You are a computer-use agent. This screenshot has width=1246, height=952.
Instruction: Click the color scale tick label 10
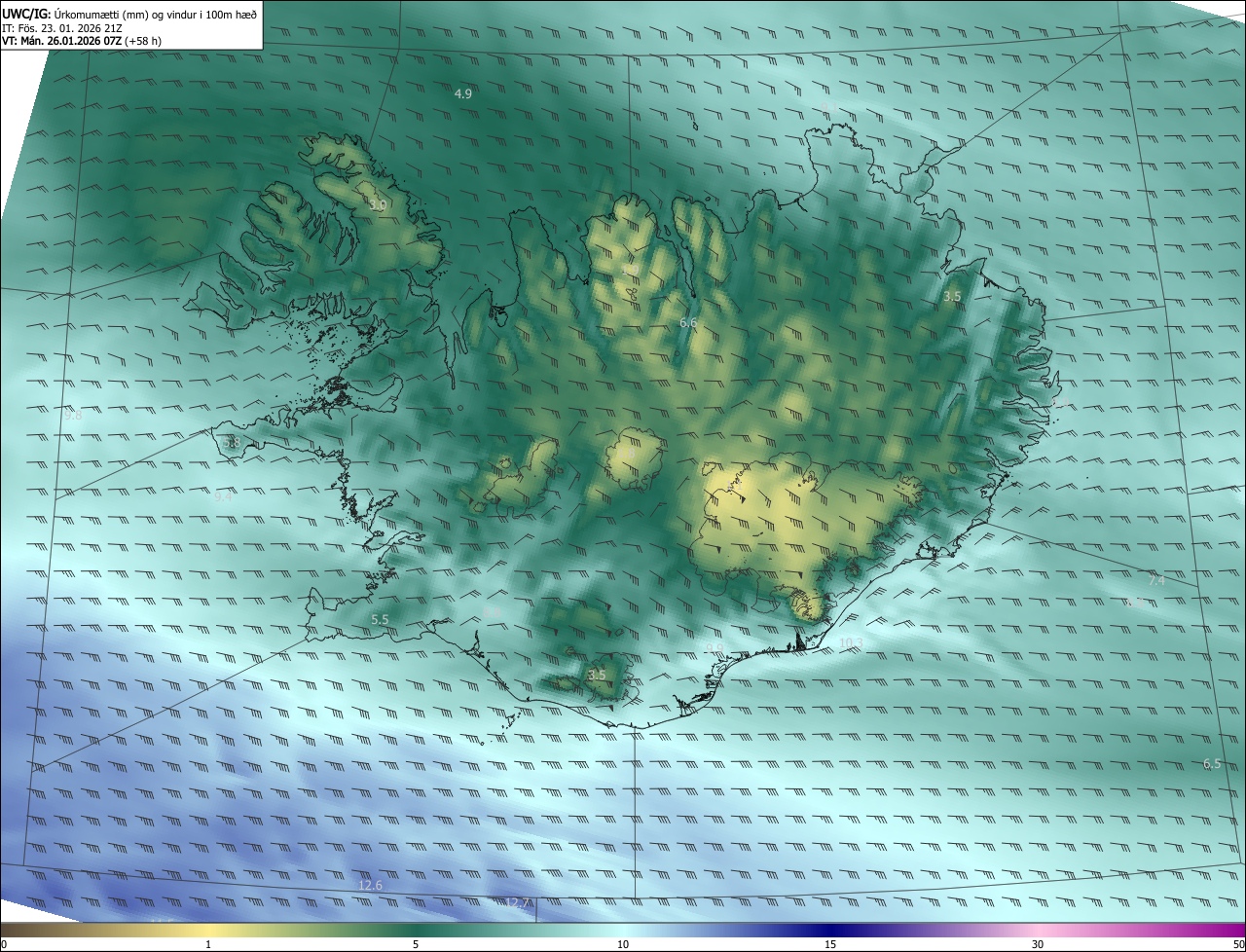(x=623, y=944)
